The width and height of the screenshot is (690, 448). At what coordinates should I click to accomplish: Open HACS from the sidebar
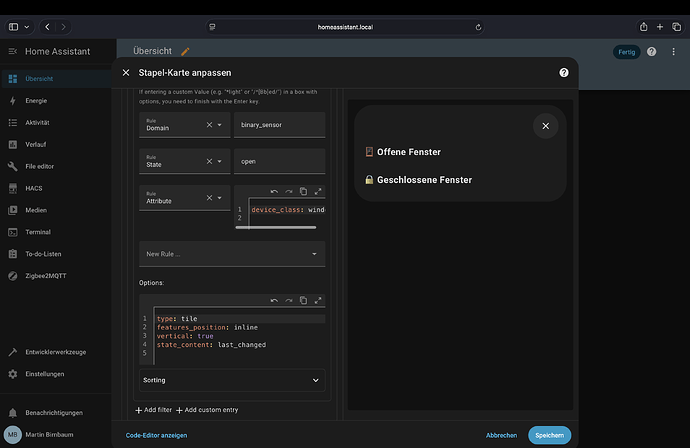click(36, 188)
